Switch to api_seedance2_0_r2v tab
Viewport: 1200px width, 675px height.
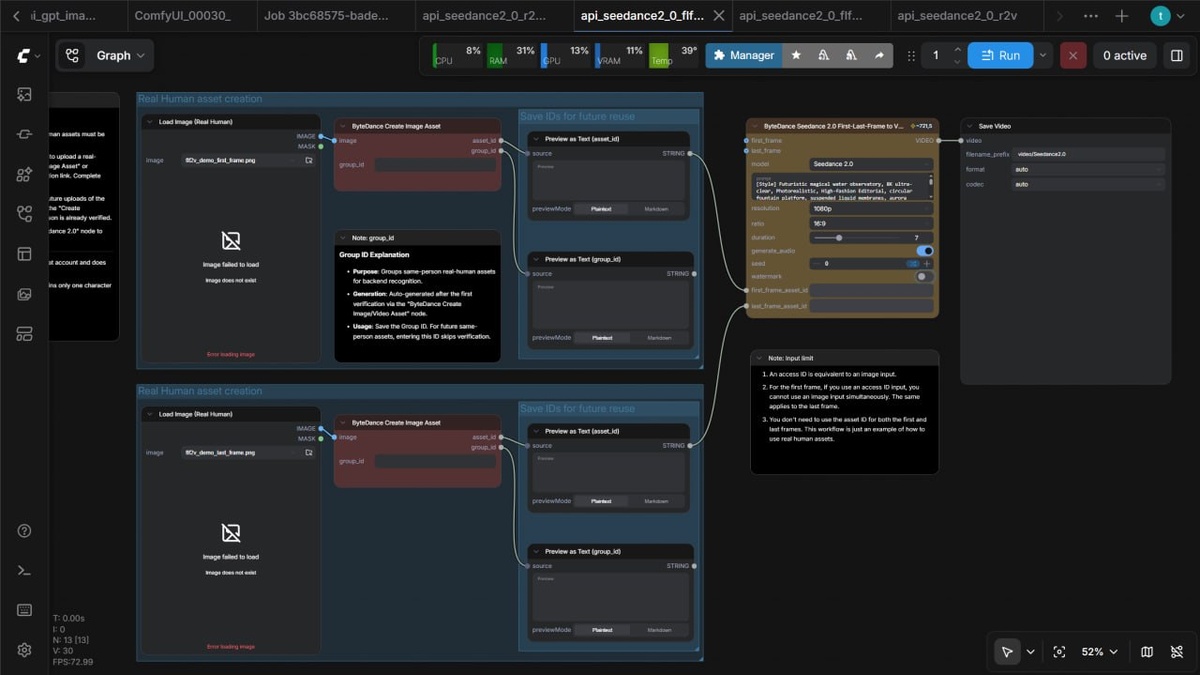(x=957, y=16)
